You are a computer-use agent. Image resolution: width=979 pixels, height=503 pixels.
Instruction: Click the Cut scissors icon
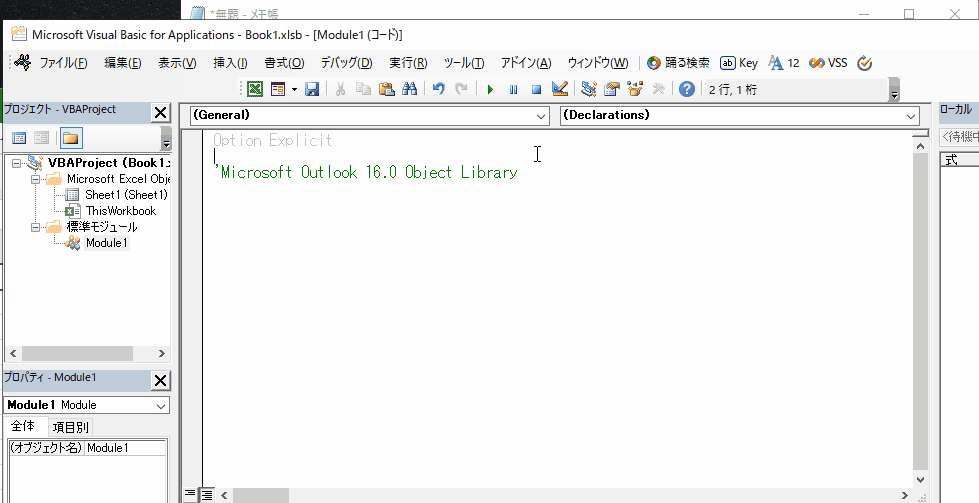(x=340, y=89)
